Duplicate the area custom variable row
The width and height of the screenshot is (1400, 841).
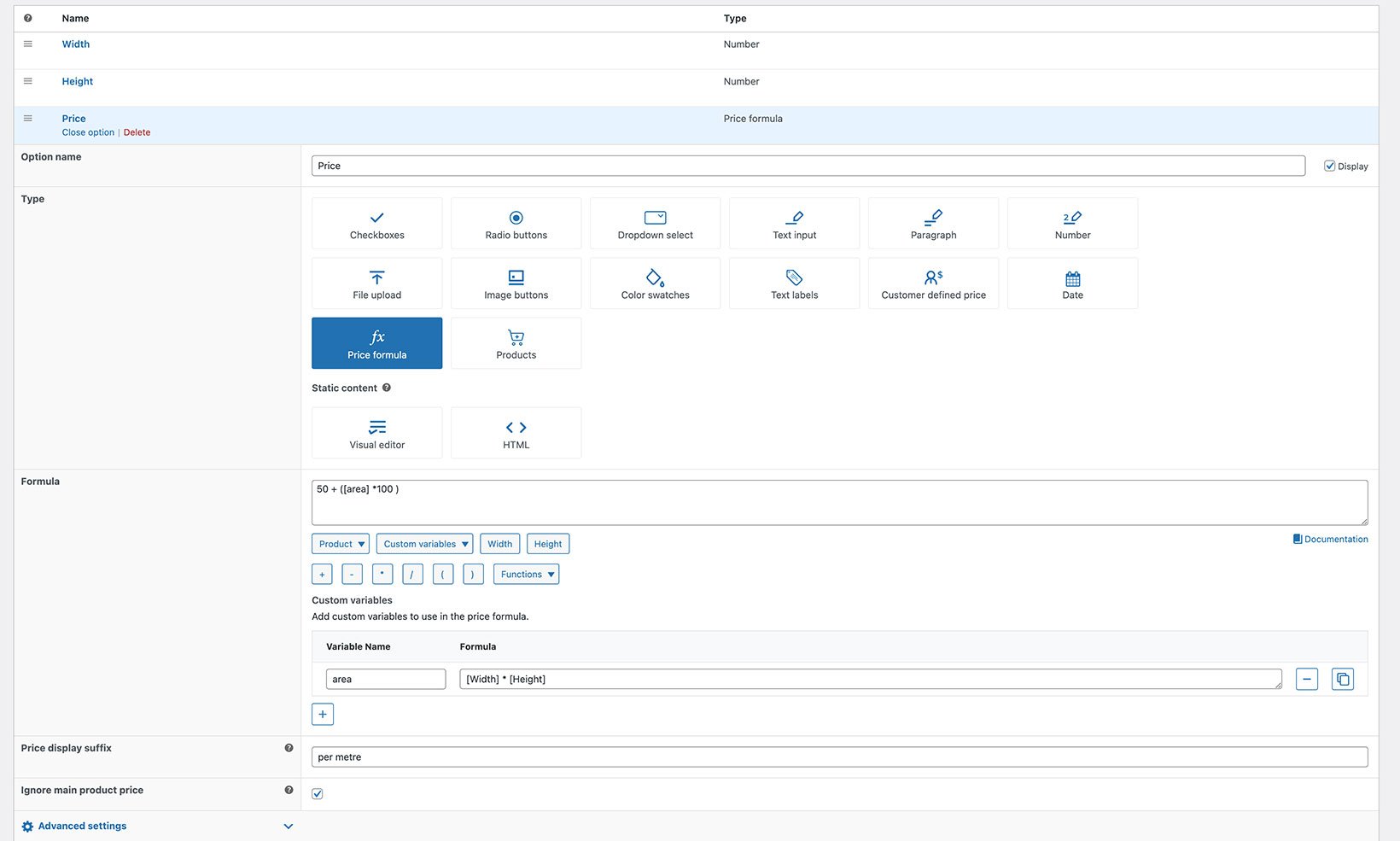pyautogui.click(x=1342, y=679)
